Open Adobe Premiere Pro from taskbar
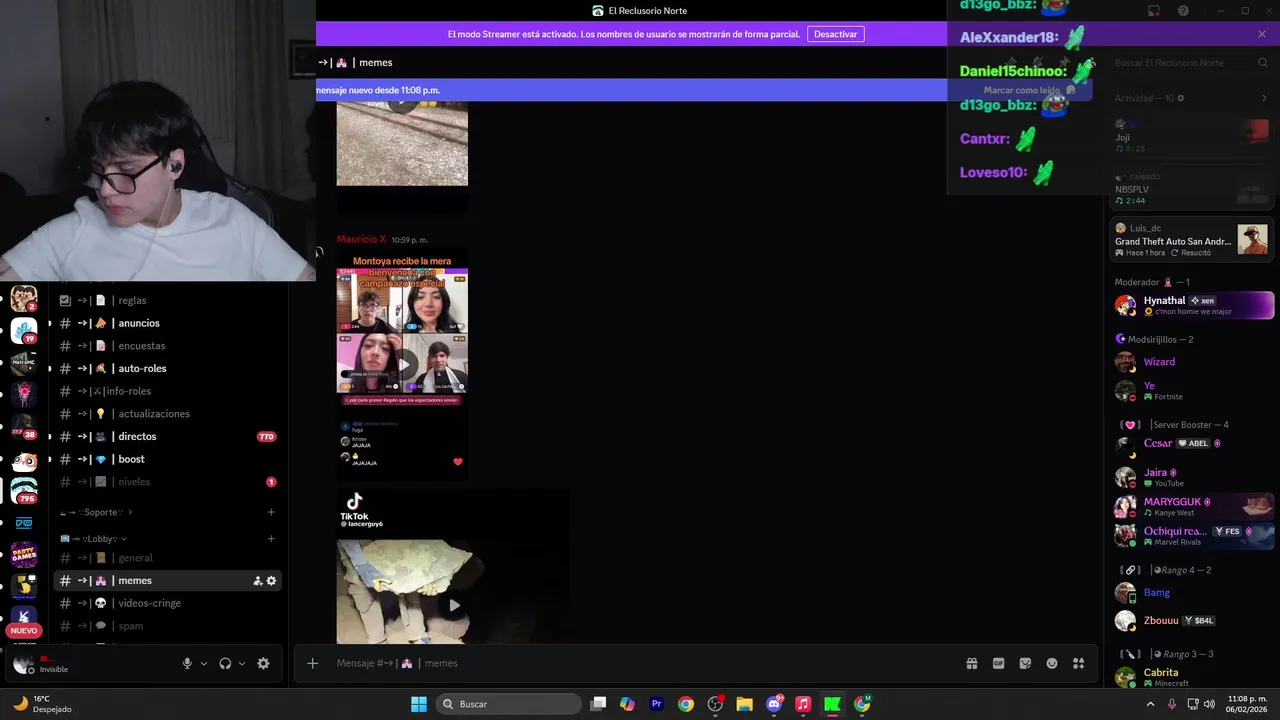The width and height of the screenshot is (1280, 720). click(x=657, y=704)
